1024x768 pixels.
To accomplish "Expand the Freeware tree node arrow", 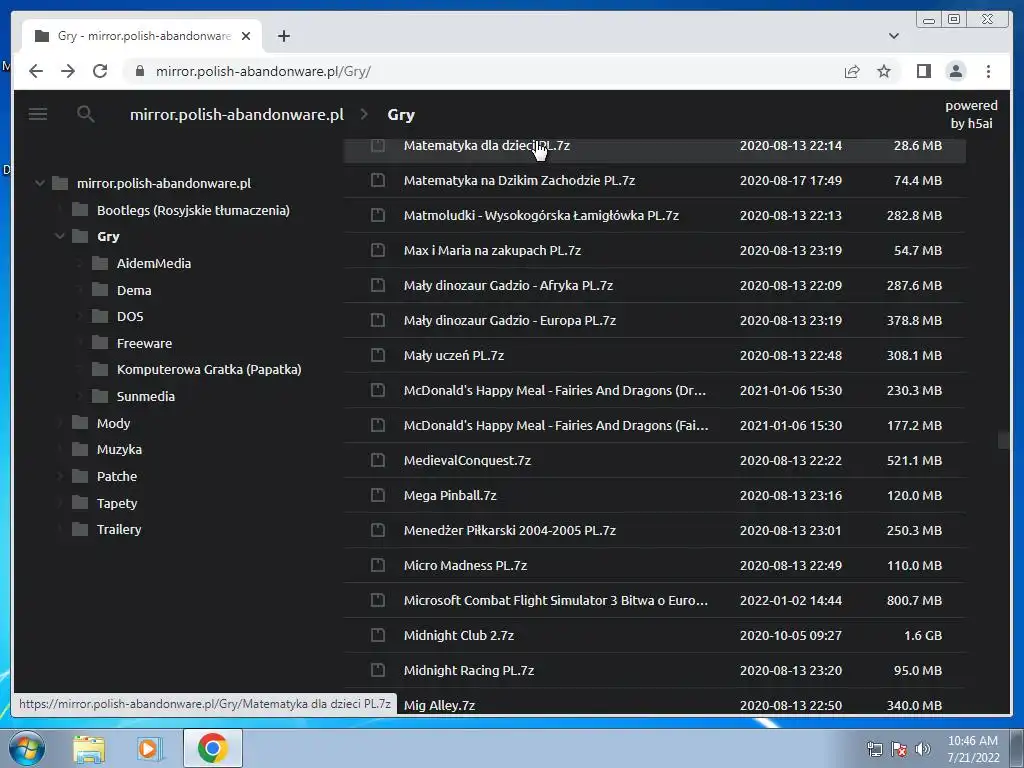I will (80, 343).
